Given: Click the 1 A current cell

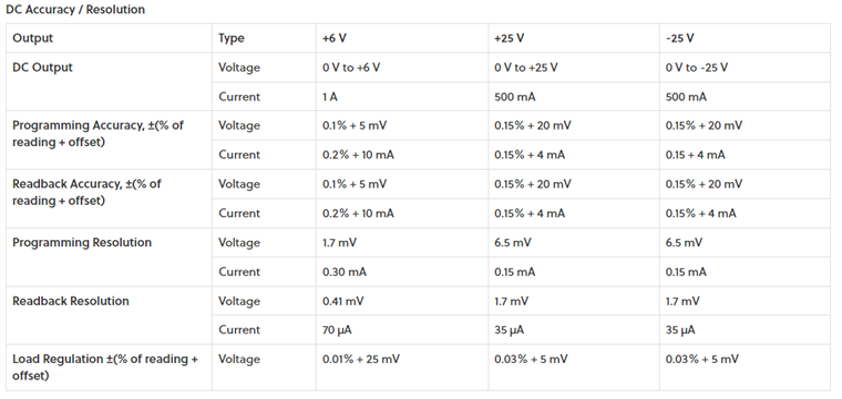Looking at the screenshot, I should [x=330, y=97].
